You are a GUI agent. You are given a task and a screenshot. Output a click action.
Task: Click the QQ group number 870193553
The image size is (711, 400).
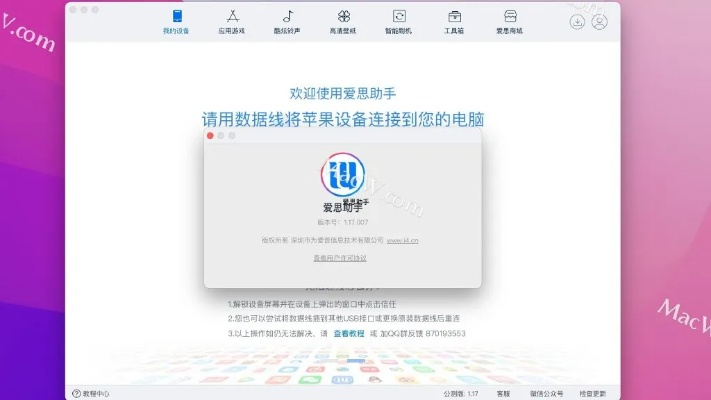(446, 333)
